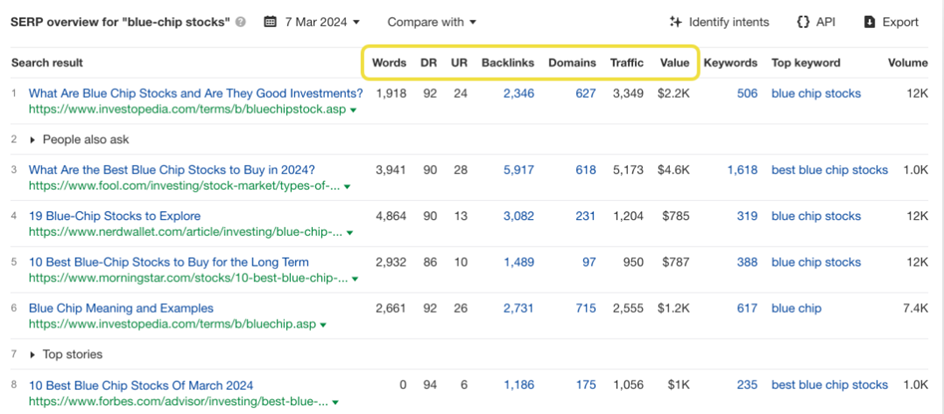Click the Export button
The height and width of the screenshot is (414, 944).
(891, 22)
